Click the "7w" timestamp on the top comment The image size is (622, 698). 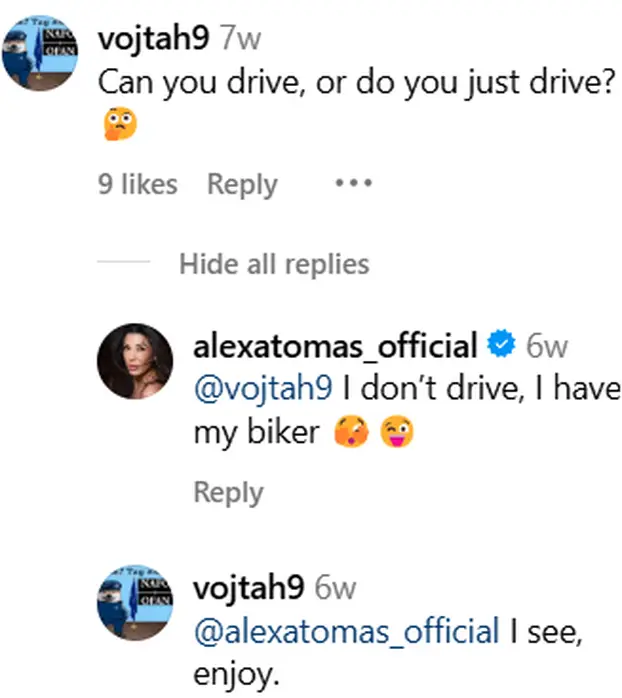pos(239,40)
